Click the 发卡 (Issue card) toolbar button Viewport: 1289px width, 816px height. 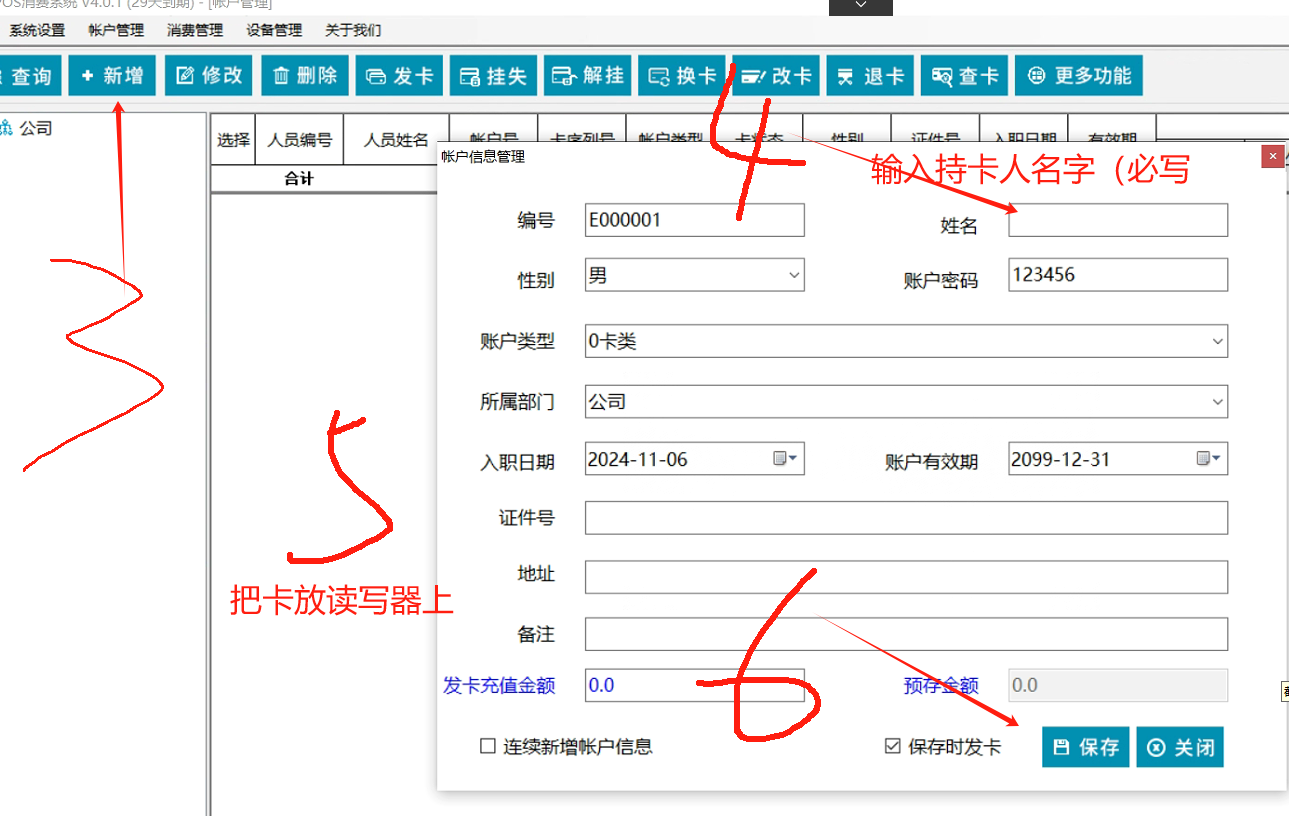[x=400, y=76]
